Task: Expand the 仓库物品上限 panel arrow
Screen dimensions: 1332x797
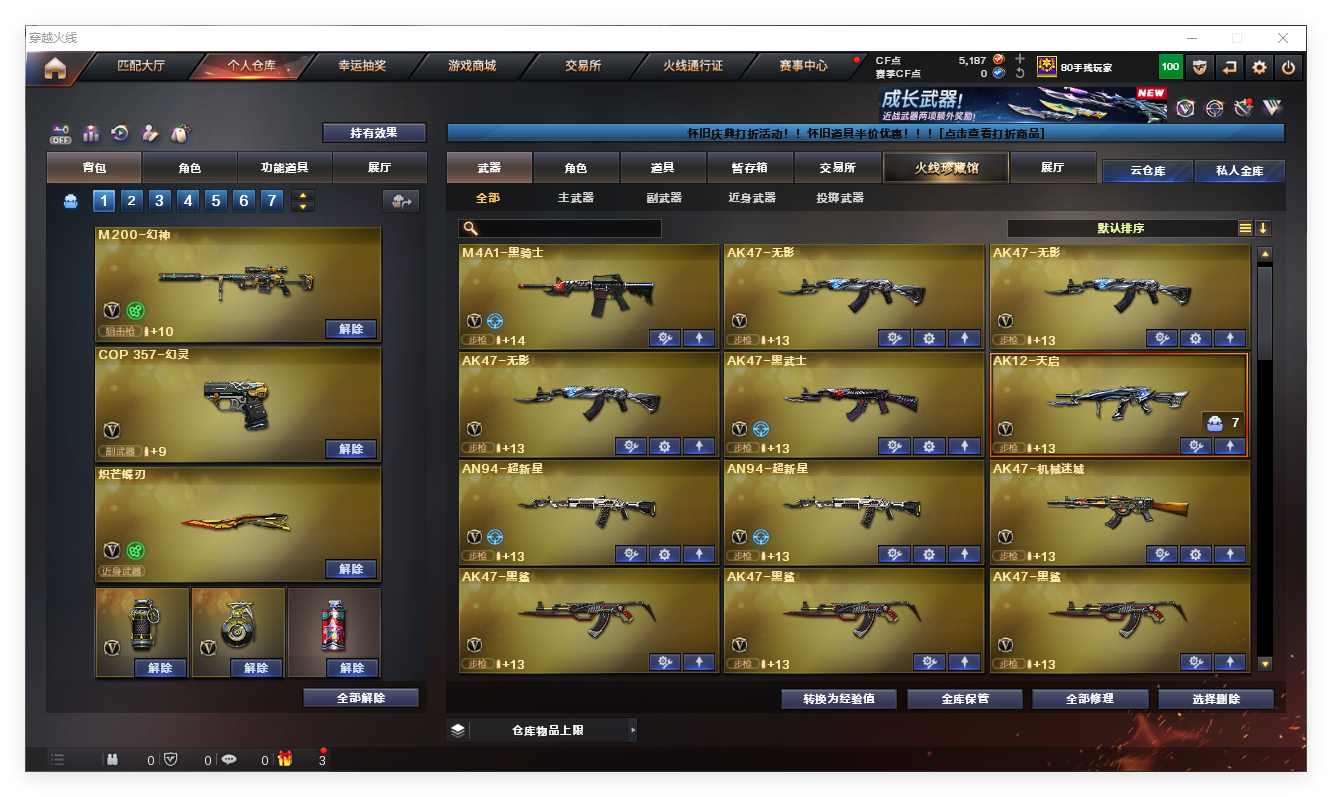Action: coord(632,730)
